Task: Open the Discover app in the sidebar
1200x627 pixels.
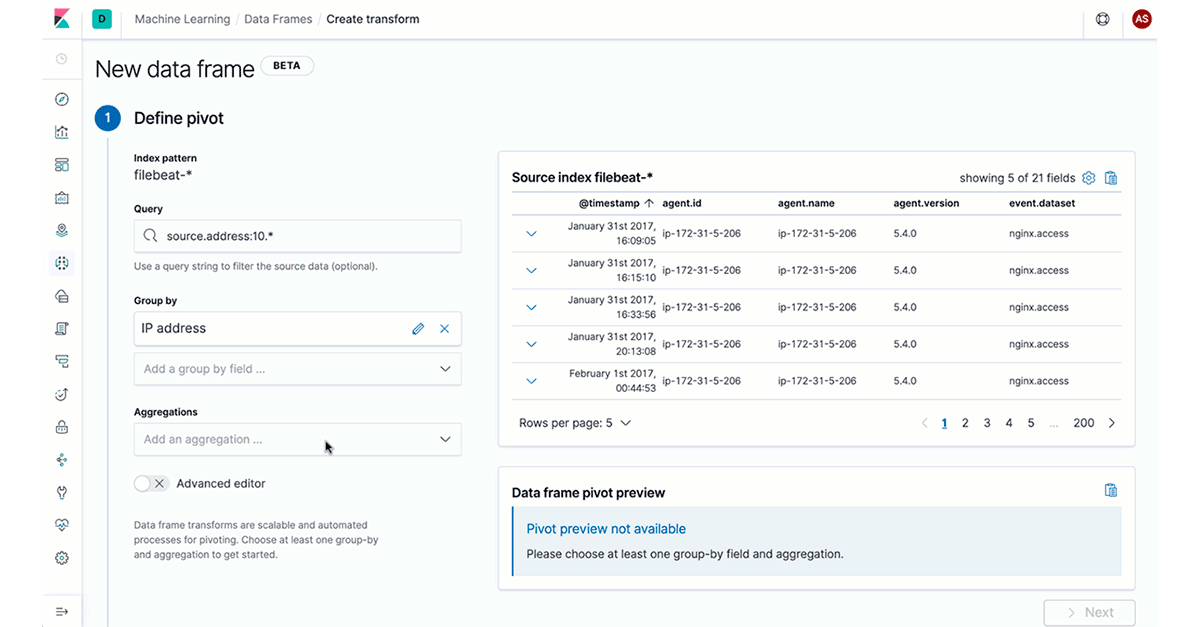Action: (x=61, y=99)
